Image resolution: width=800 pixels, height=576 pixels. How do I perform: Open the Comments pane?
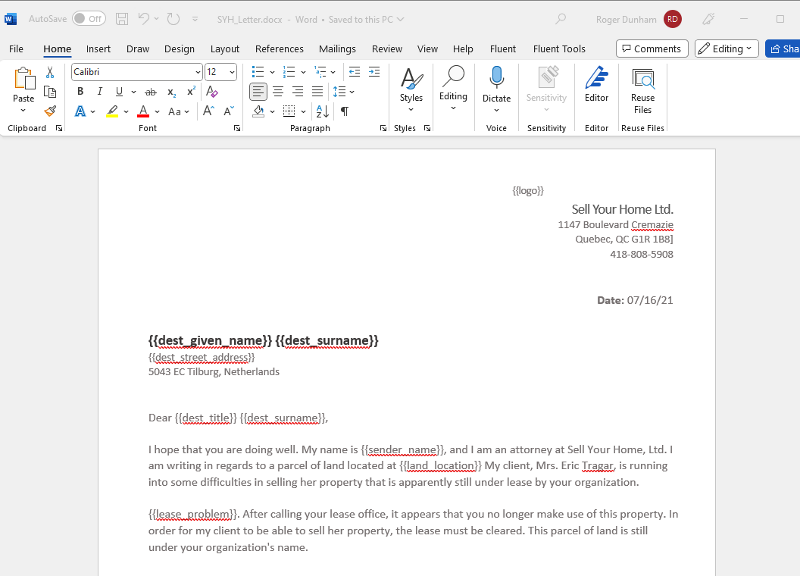tap(652, 49)
